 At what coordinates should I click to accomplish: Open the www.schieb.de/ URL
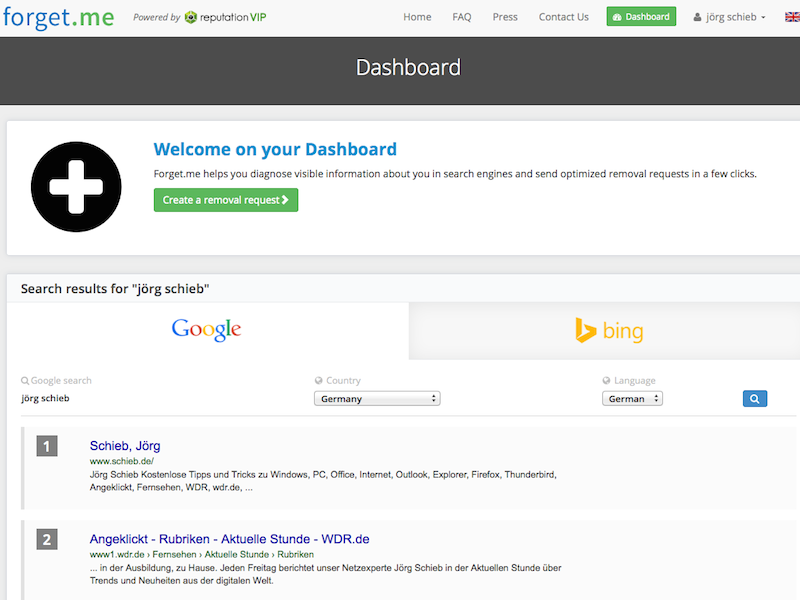(121, 461)
